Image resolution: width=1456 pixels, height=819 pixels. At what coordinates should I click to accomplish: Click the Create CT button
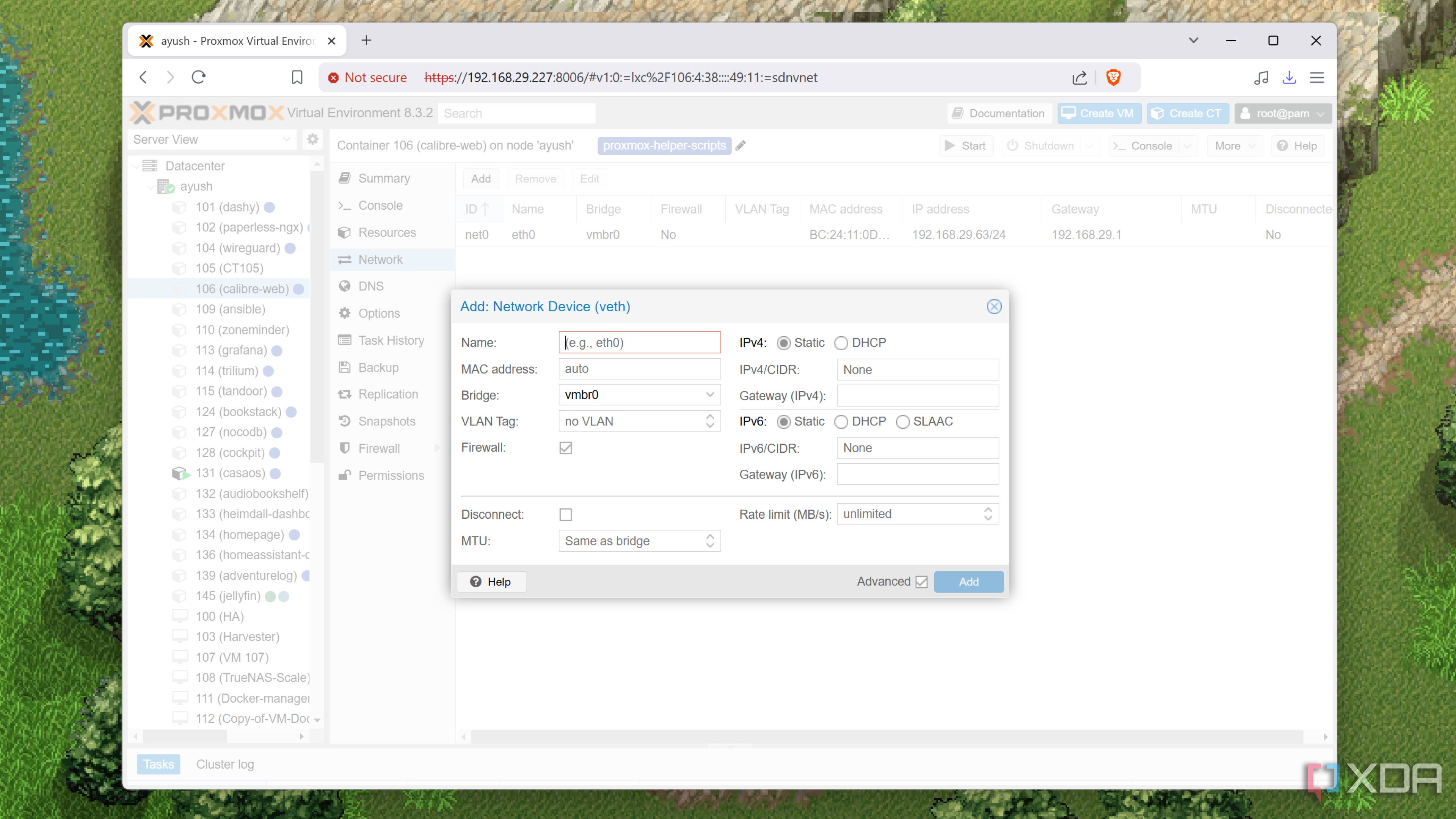(1187, 113)
